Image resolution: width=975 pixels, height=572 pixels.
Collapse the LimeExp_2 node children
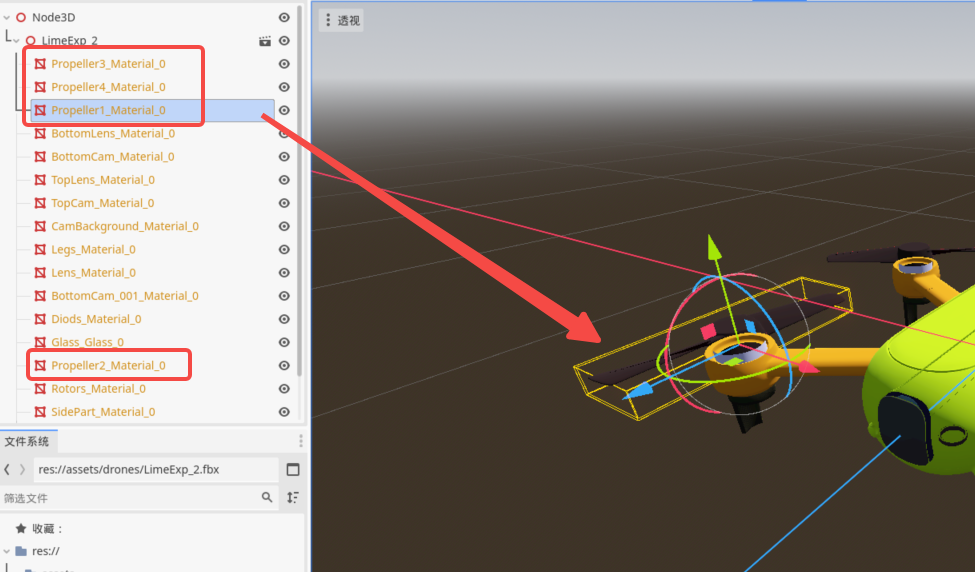(16, 41)
